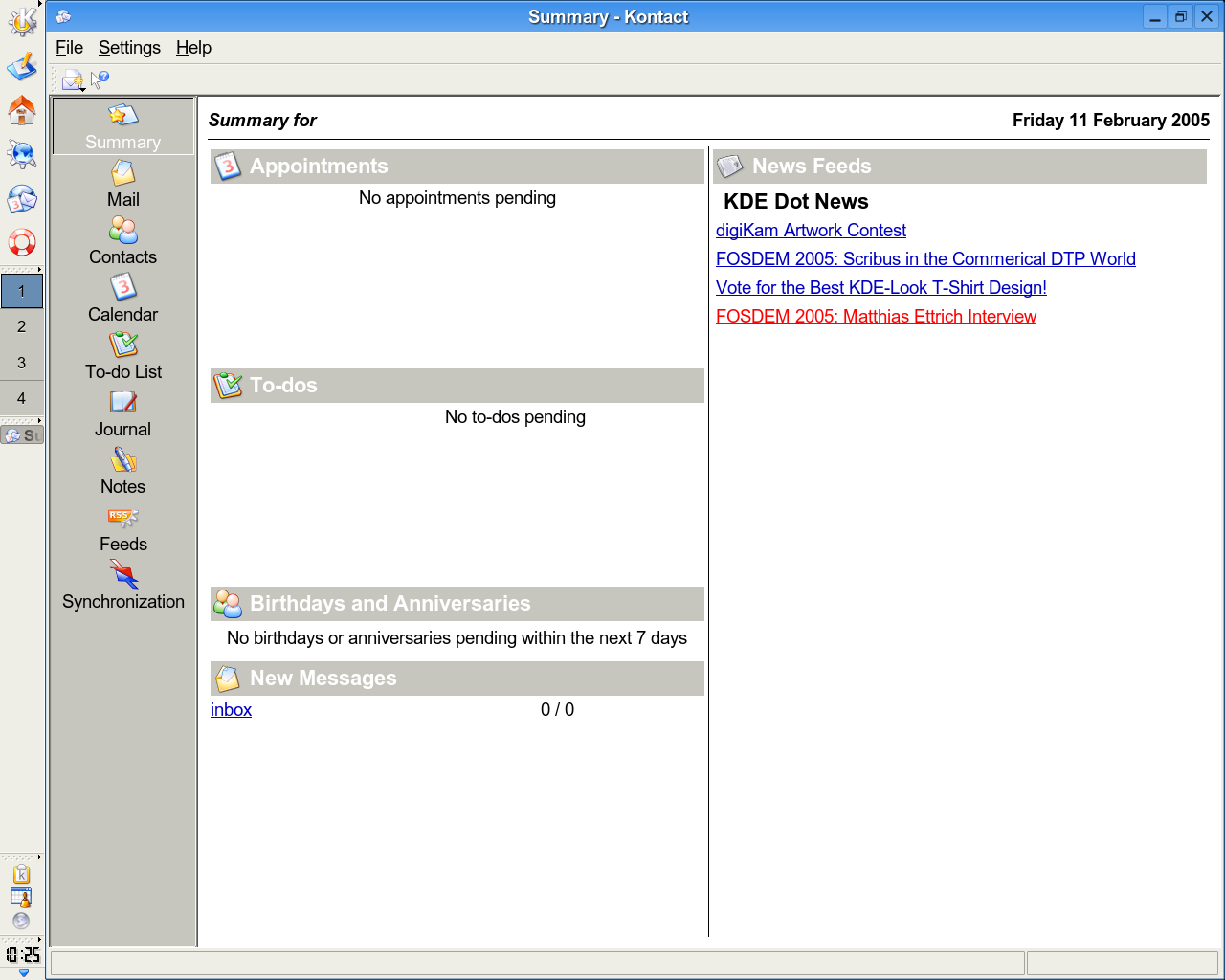
Task: Open the Feeds component
Action: 123,528
